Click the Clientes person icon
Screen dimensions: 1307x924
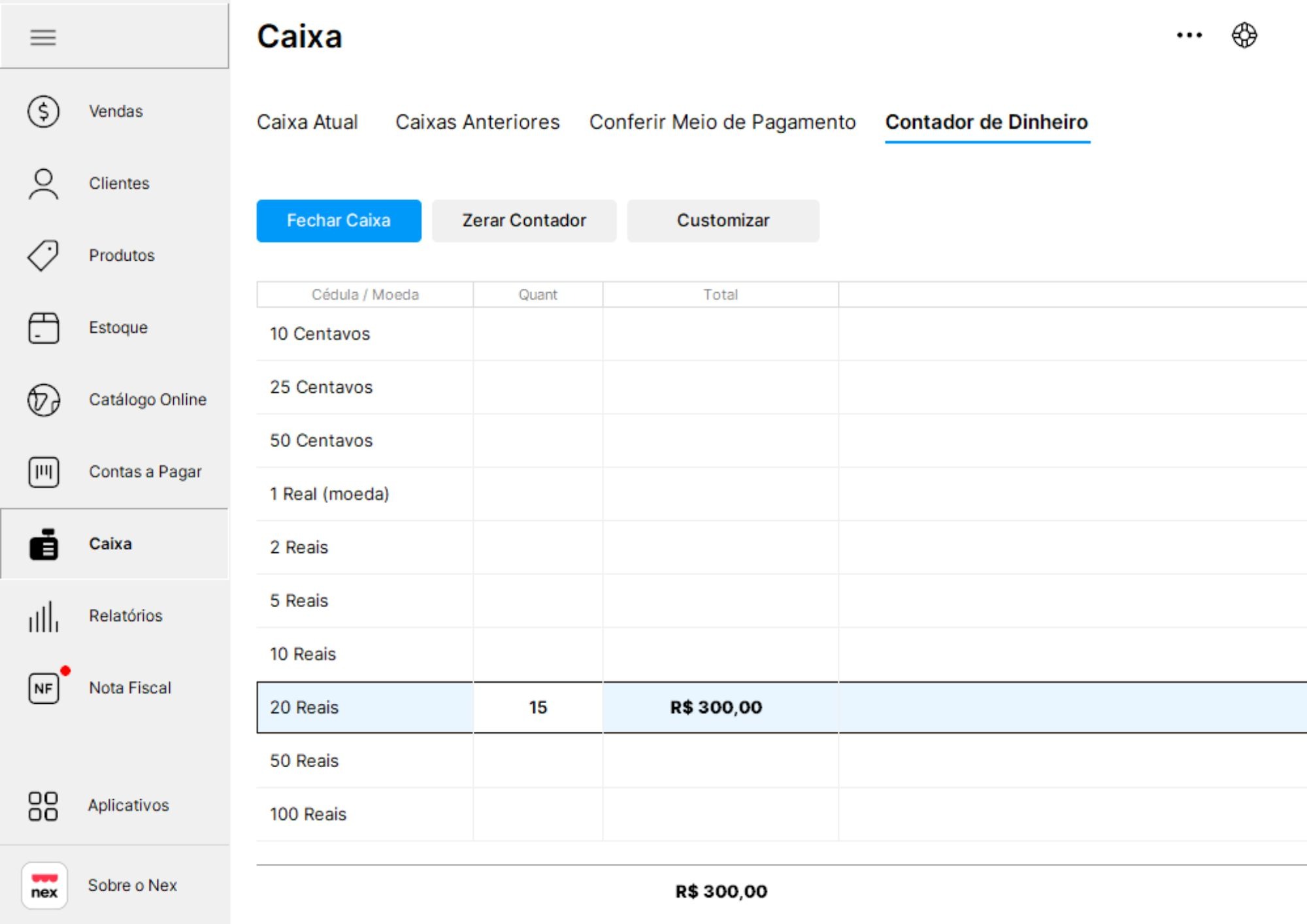pyautogui.click(x=43, y=184)
